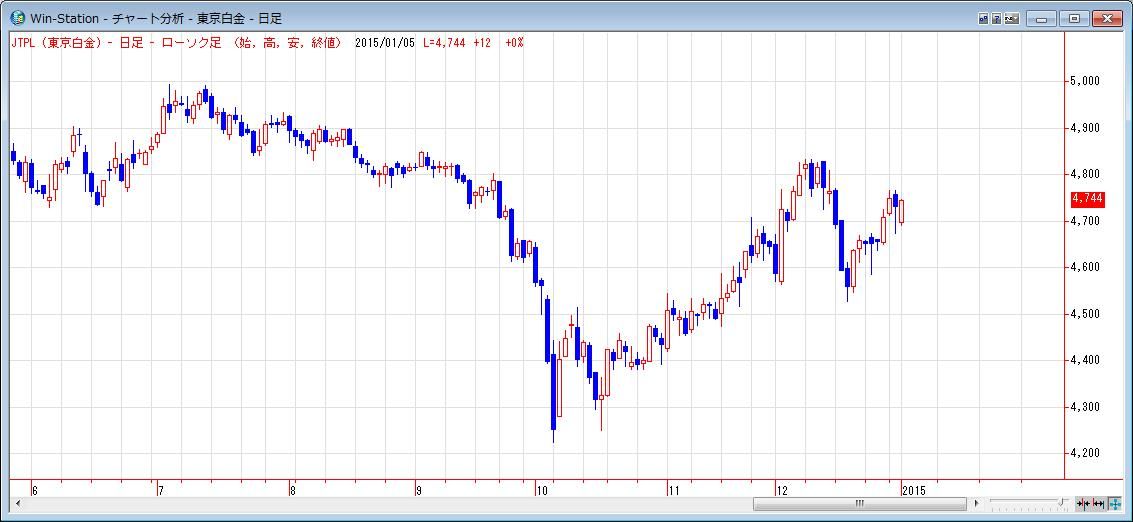
Task: Click the long blue candlestick at October low
Action: pos(553,392)
